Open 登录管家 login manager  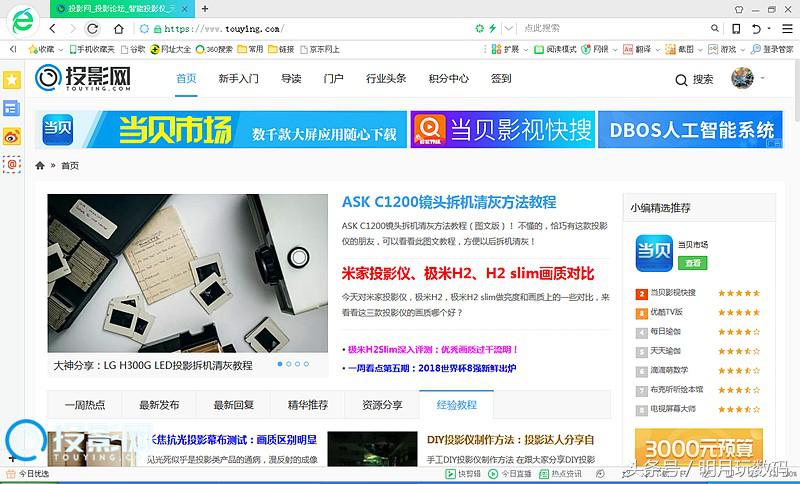pyautogui.click(x=772, y=49)
